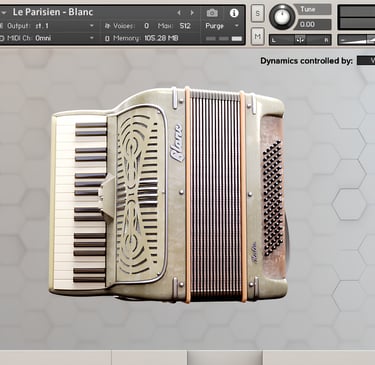Mute the instrument with the M button
Viewport: 375px width, 365px height.
258,36
